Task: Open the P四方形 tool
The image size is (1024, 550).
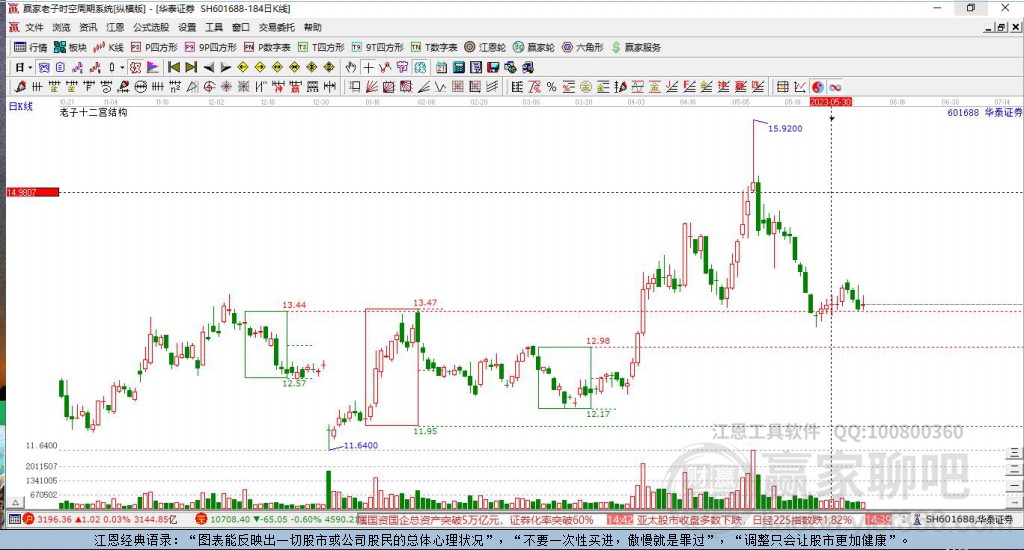Action: (x=154, y=47)
